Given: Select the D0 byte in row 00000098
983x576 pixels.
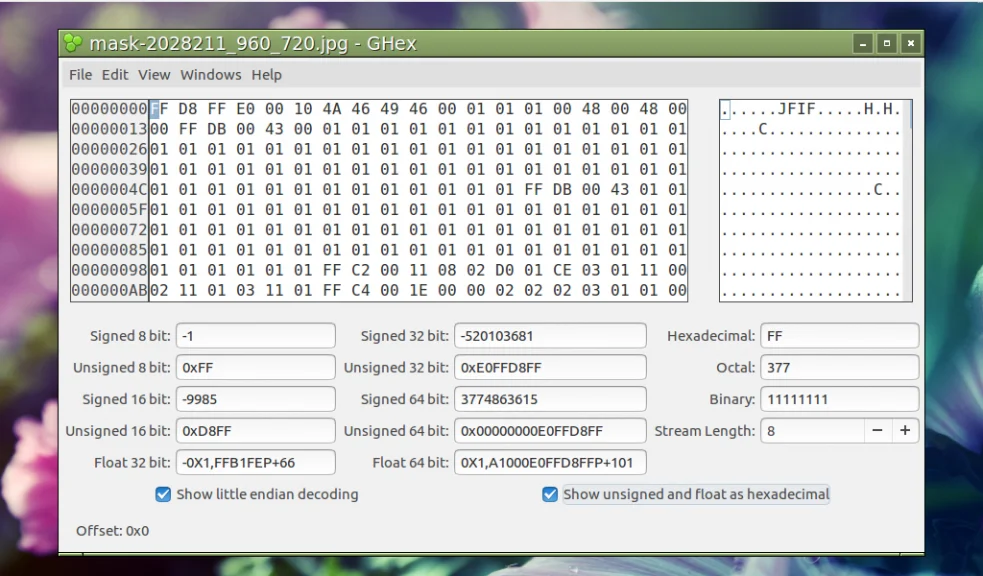Looking at the screenshot, I should (x=505, y=270).
